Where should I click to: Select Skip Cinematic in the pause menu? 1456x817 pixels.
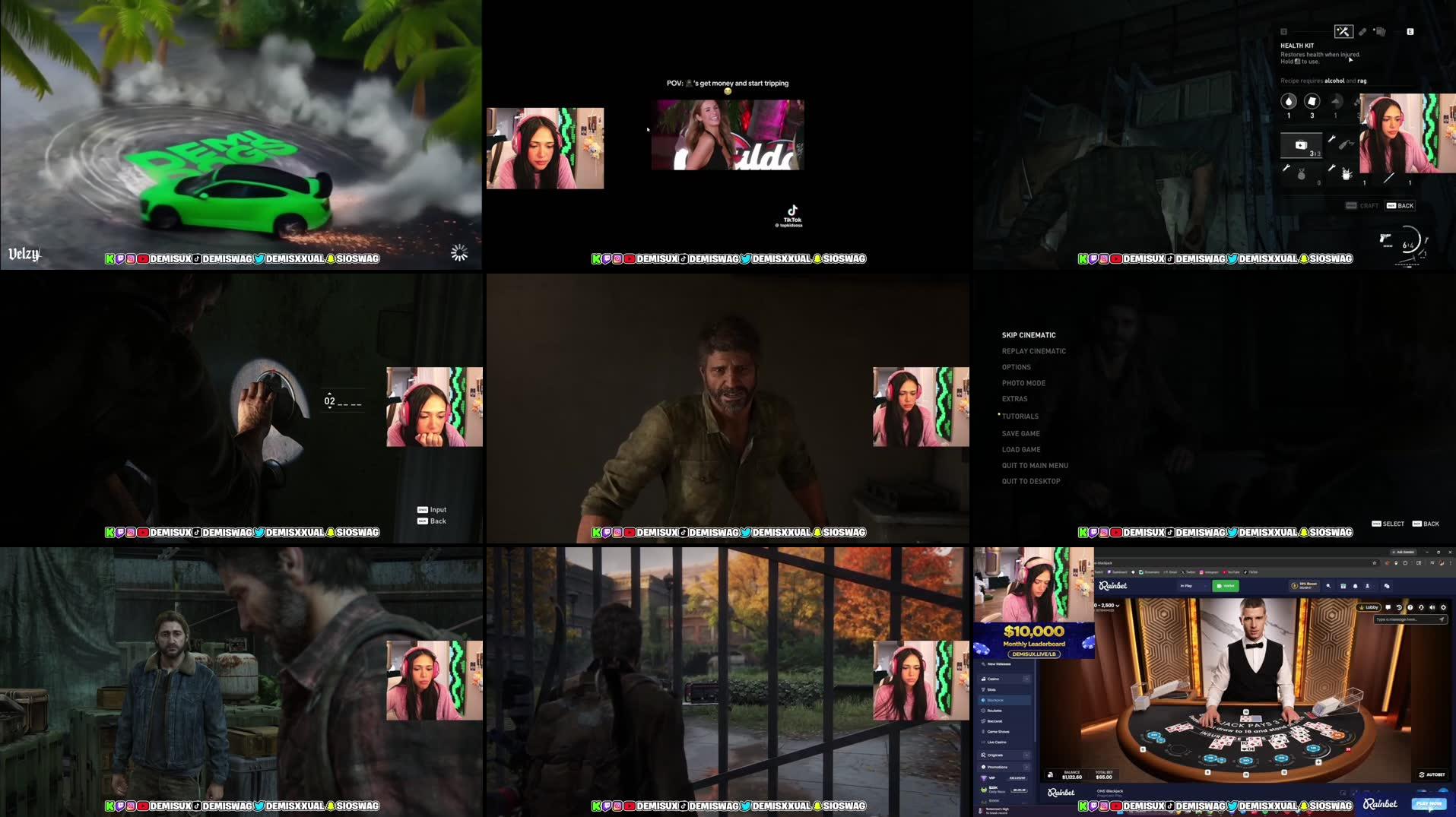[x=1028, y=335]
